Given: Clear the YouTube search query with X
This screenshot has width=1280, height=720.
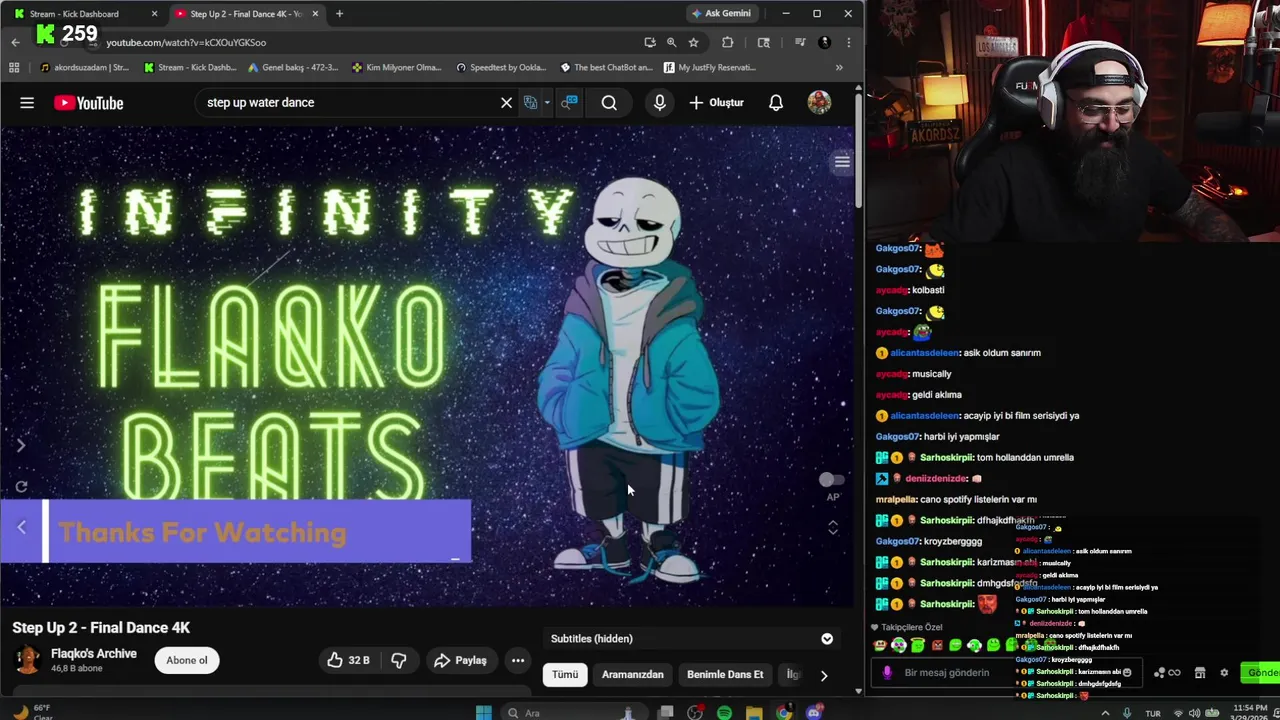Looking at the screenshot, I should pyautogui.click(x=506, y=103).
